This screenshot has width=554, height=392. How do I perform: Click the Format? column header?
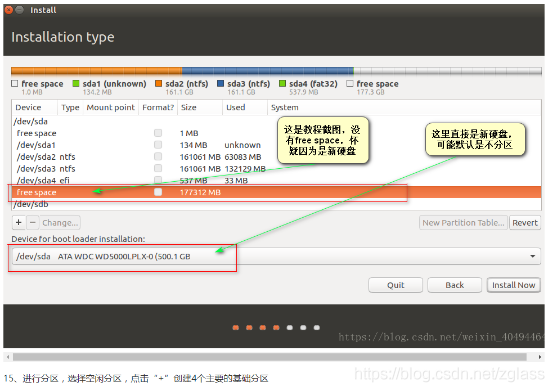point(158,107)
